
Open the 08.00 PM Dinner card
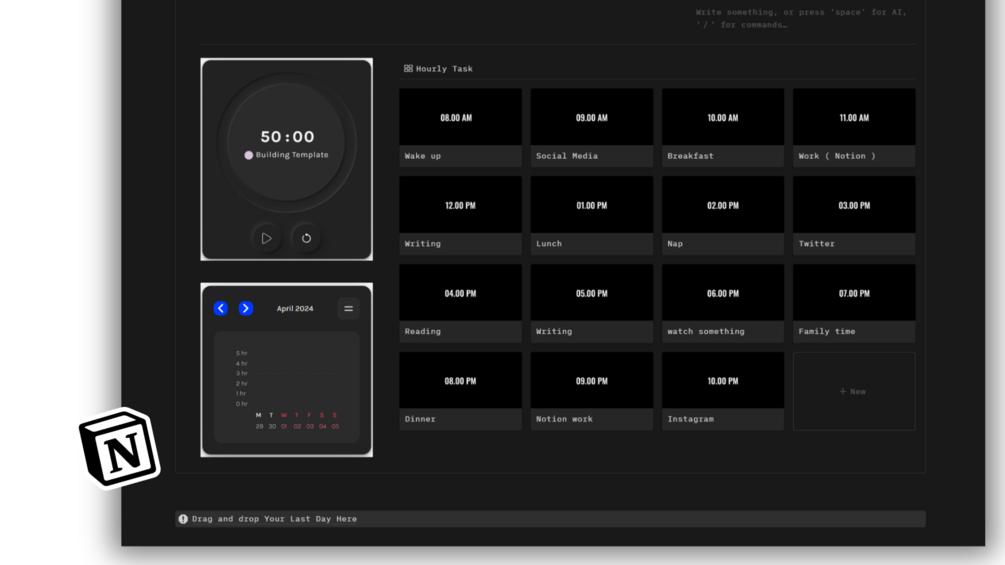(460, 391)
